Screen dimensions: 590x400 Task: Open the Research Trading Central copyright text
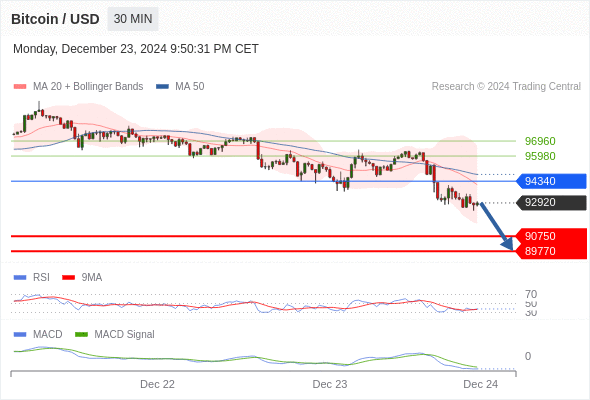point(506,87)
